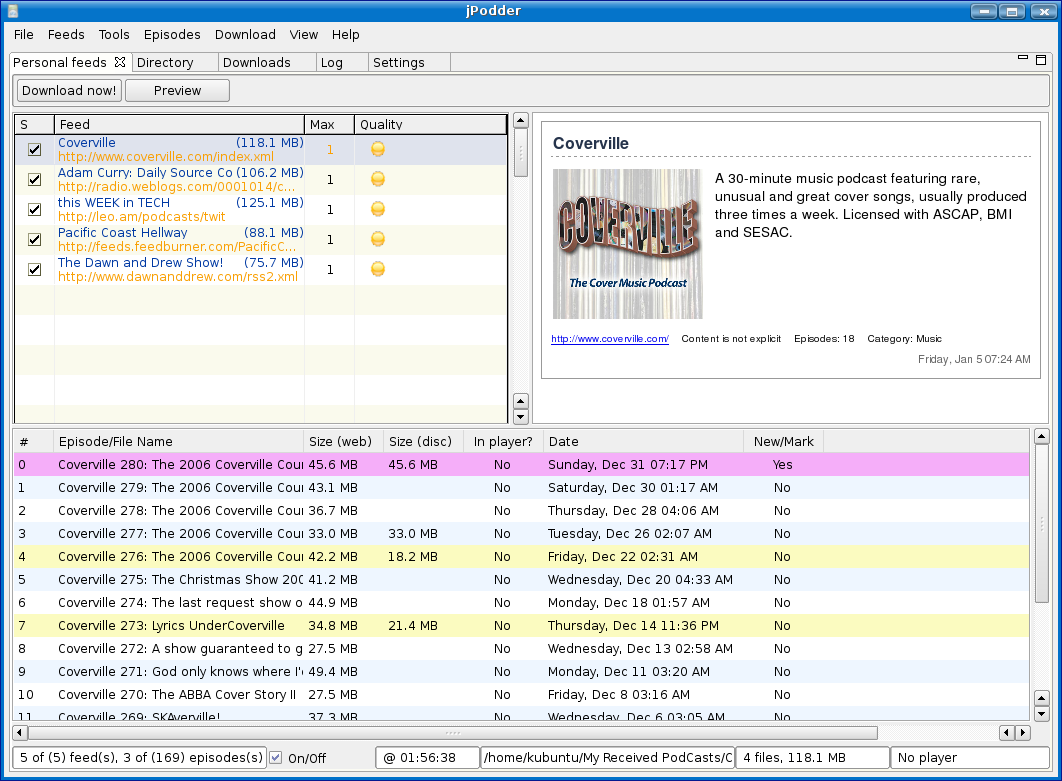Switch to the Directory tab
This screenshot has height=781, width=1062.
175,62
